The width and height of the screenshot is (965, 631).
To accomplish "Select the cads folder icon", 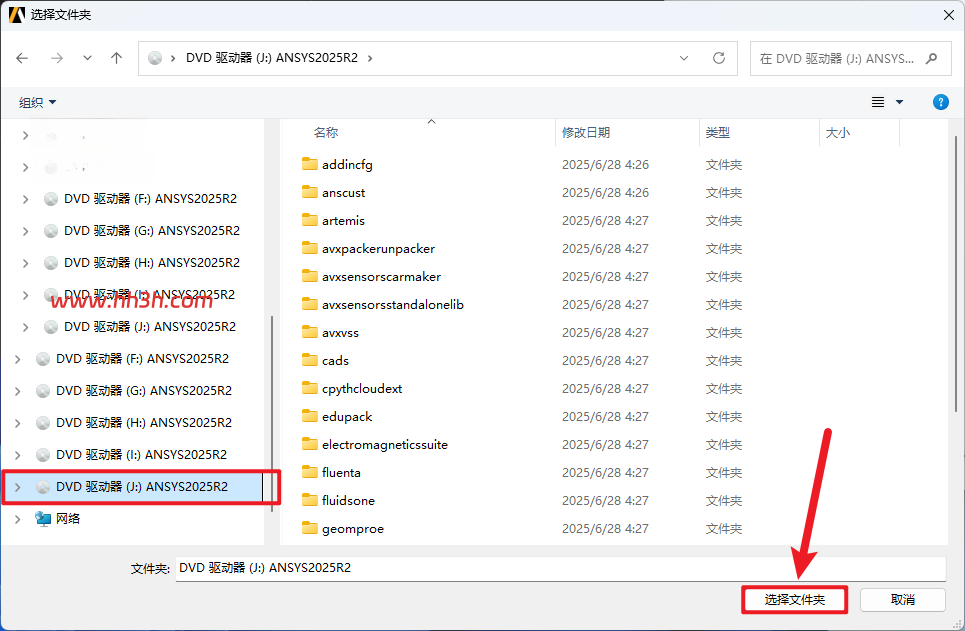I will [x=310, y=360].
